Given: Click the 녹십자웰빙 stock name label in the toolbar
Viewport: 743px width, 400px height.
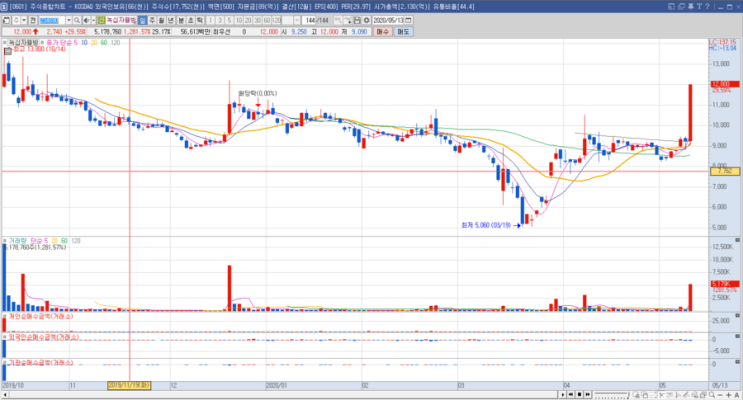Looking at the screenshot, I should point(121,20).
